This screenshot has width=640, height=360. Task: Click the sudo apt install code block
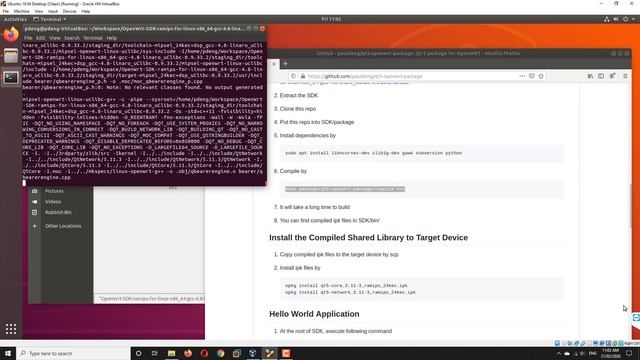coord(421,153)
